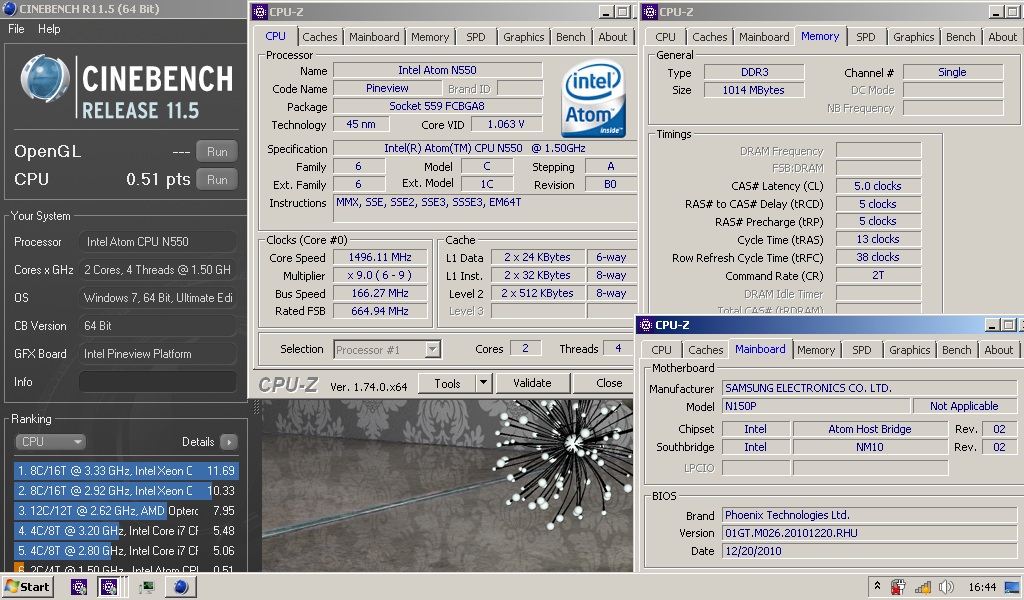Switch to Cinebench from the taskbar icon
This screenshot has height=600, width=1024.
point(181,587)
